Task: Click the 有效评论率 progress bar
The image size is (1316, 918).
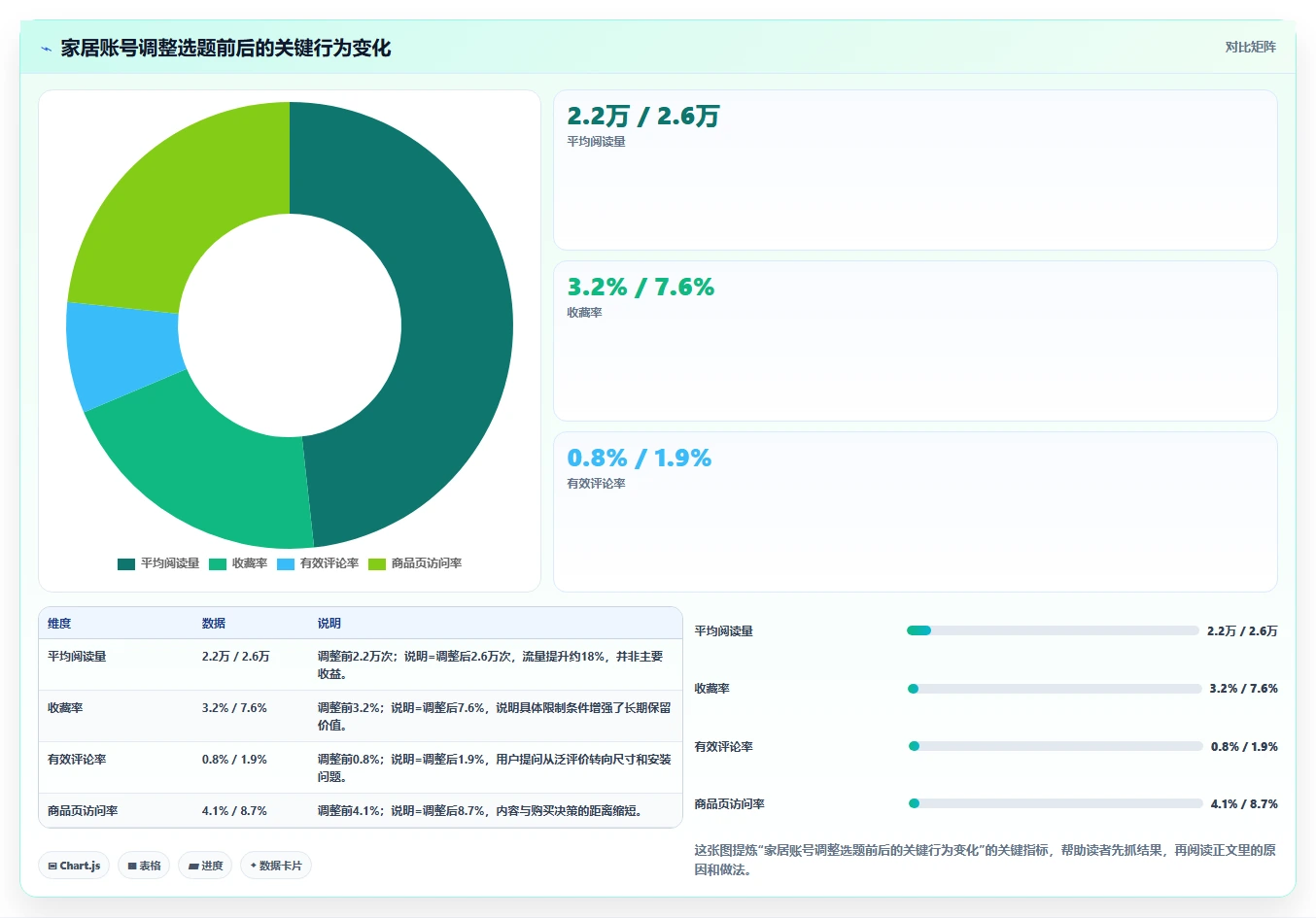Action: (x=1056, y=746)
